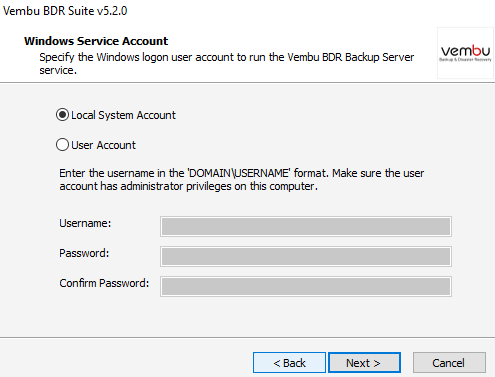Click the 'User Account' label text
This screenshot has height=377, width=495.
click(x=103, y=145)
